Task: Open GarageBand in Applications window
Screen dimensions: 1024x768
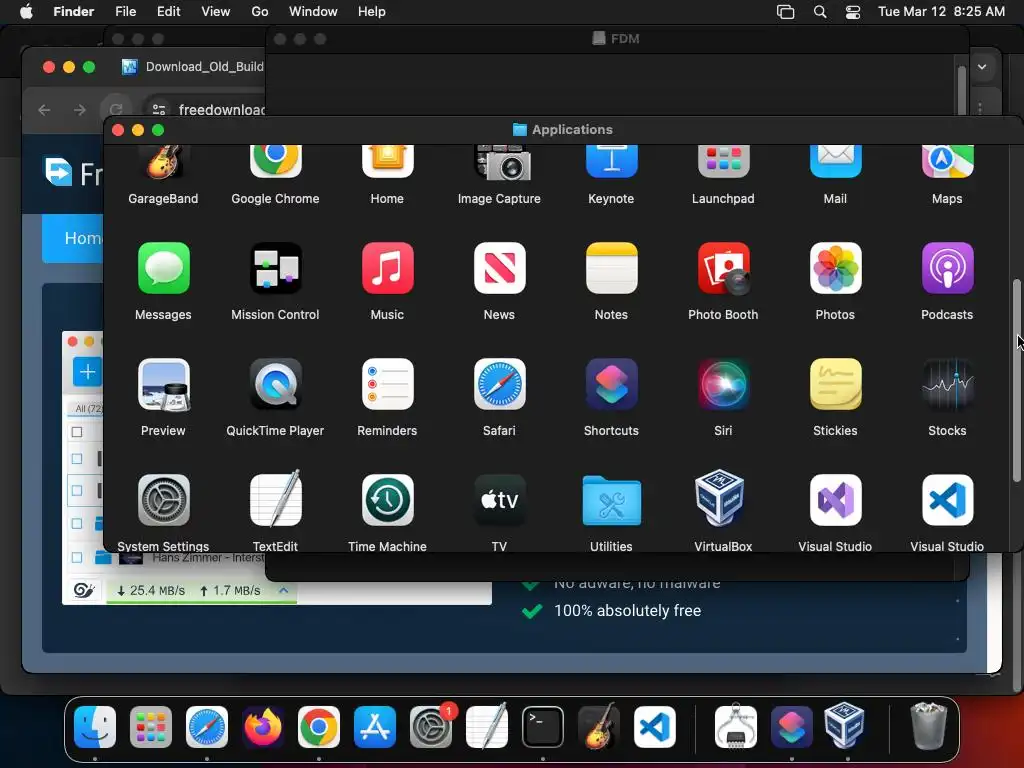Action: tap(163, 161)
